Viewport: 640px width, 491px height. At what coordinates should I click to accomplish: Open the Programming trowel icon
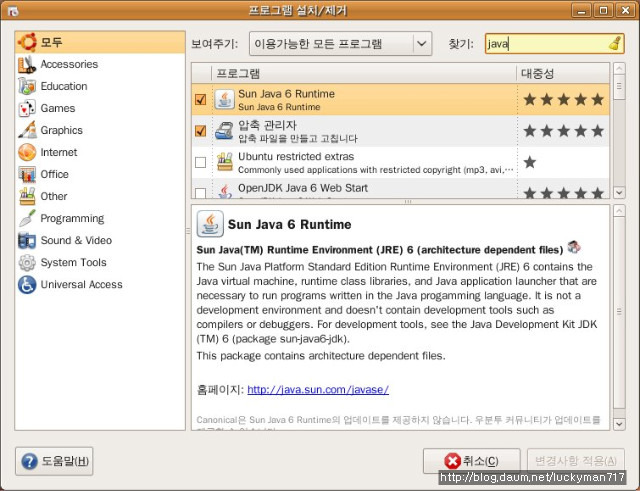click(27, 218)
